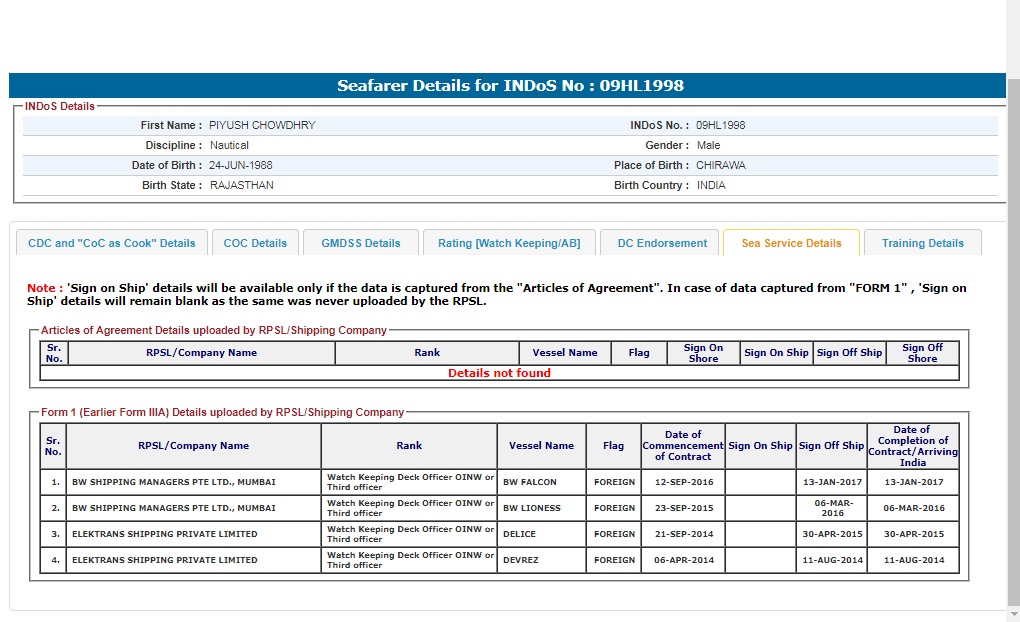This screenshot has height=622, width=1020.
Task: Open the CDC and "CoC as Cook" Details tab
Action: pos(112,243)
